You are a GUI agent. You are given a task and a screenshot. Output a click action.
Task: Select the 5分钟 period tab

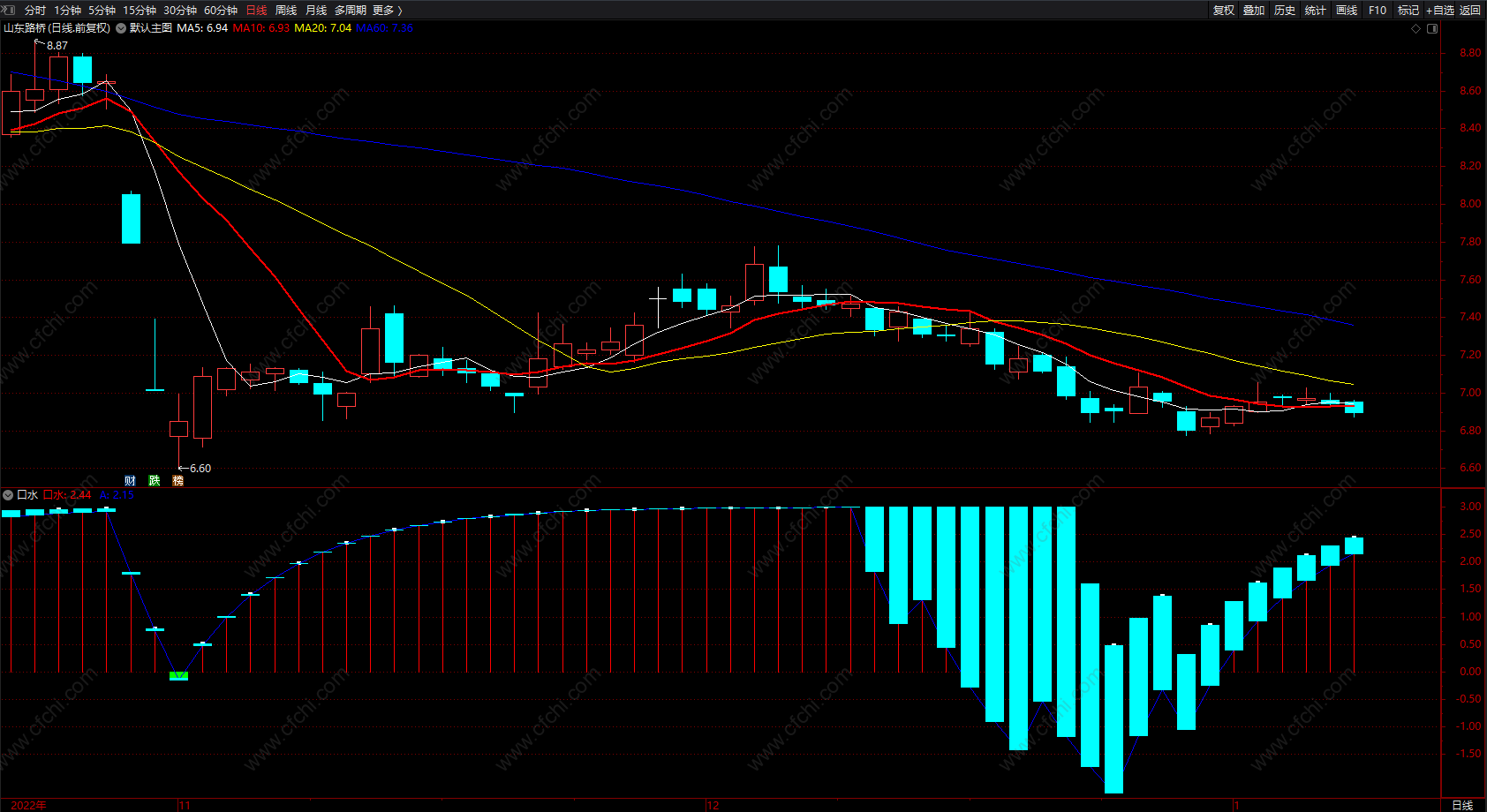pos(102,11)
